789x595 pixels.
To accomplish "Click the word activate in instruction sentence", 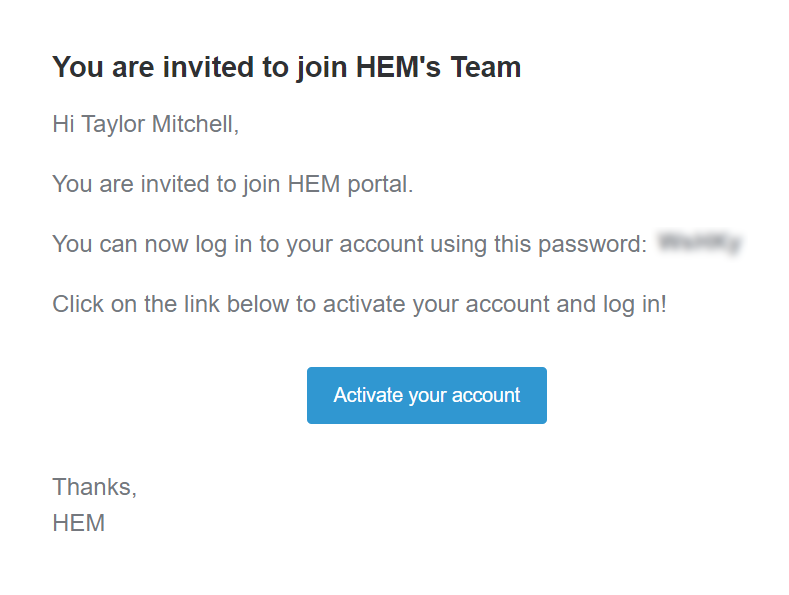I will click(364, 305).
